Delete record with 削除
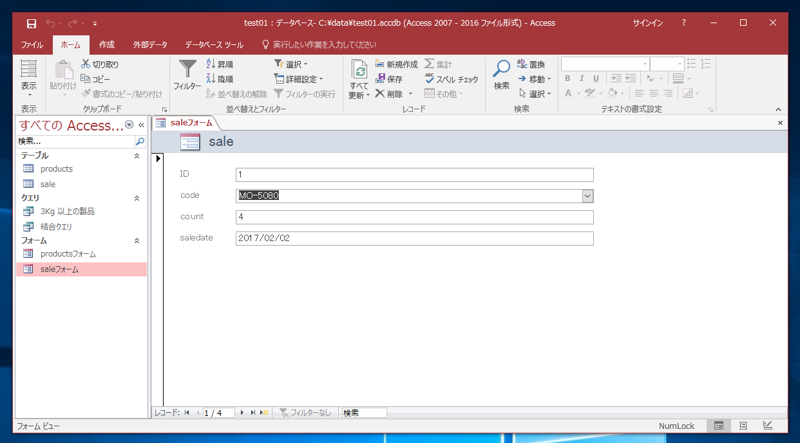 (x=389, y=94)
